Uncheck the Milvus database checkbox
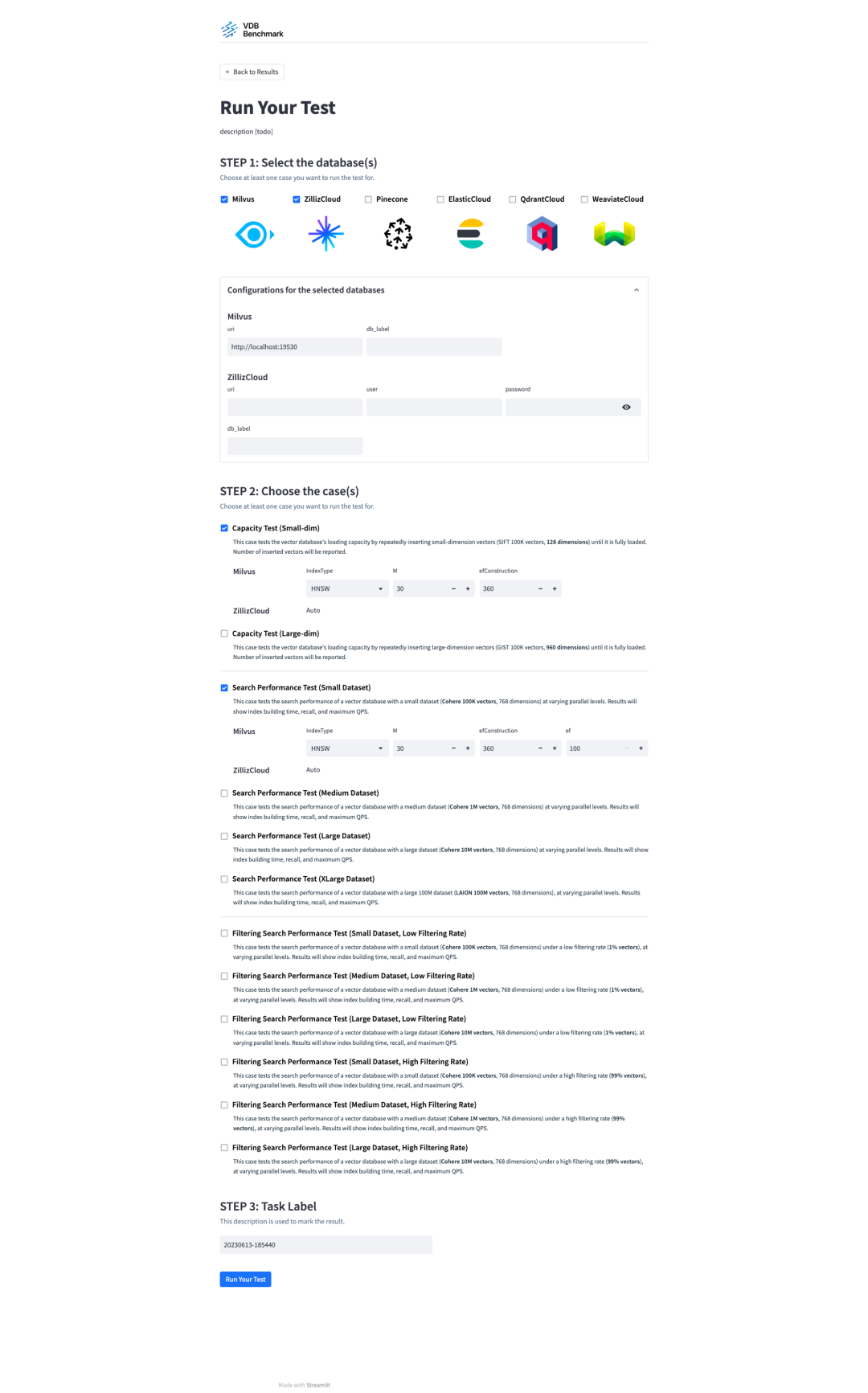This screenshot has height=1393, width=868. click(x=224, y=199)
